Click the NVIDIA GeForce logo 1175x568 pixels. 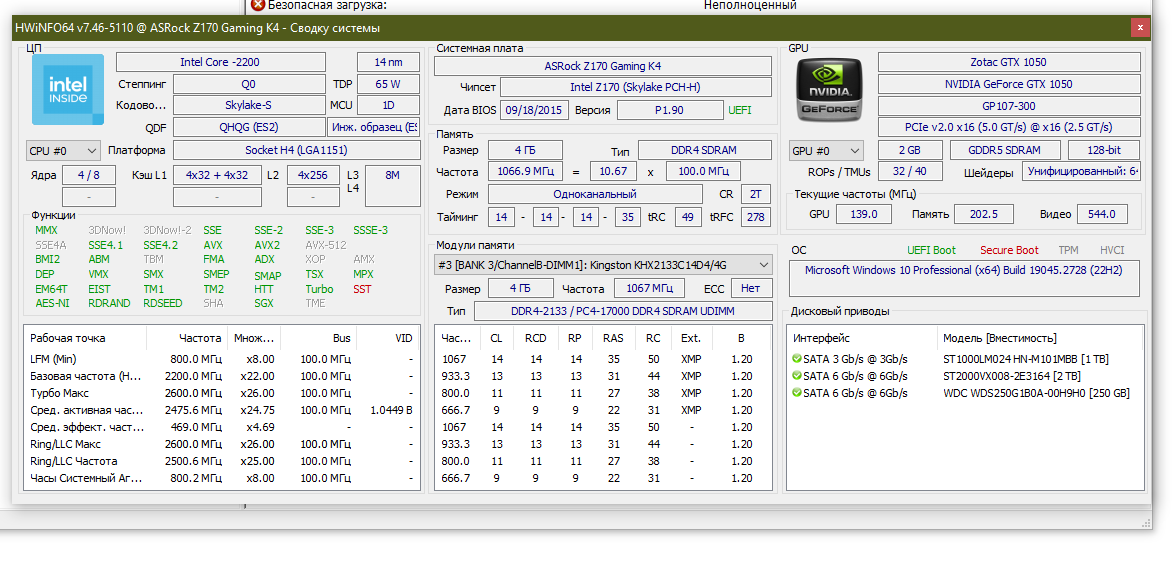tap(828, 88)
